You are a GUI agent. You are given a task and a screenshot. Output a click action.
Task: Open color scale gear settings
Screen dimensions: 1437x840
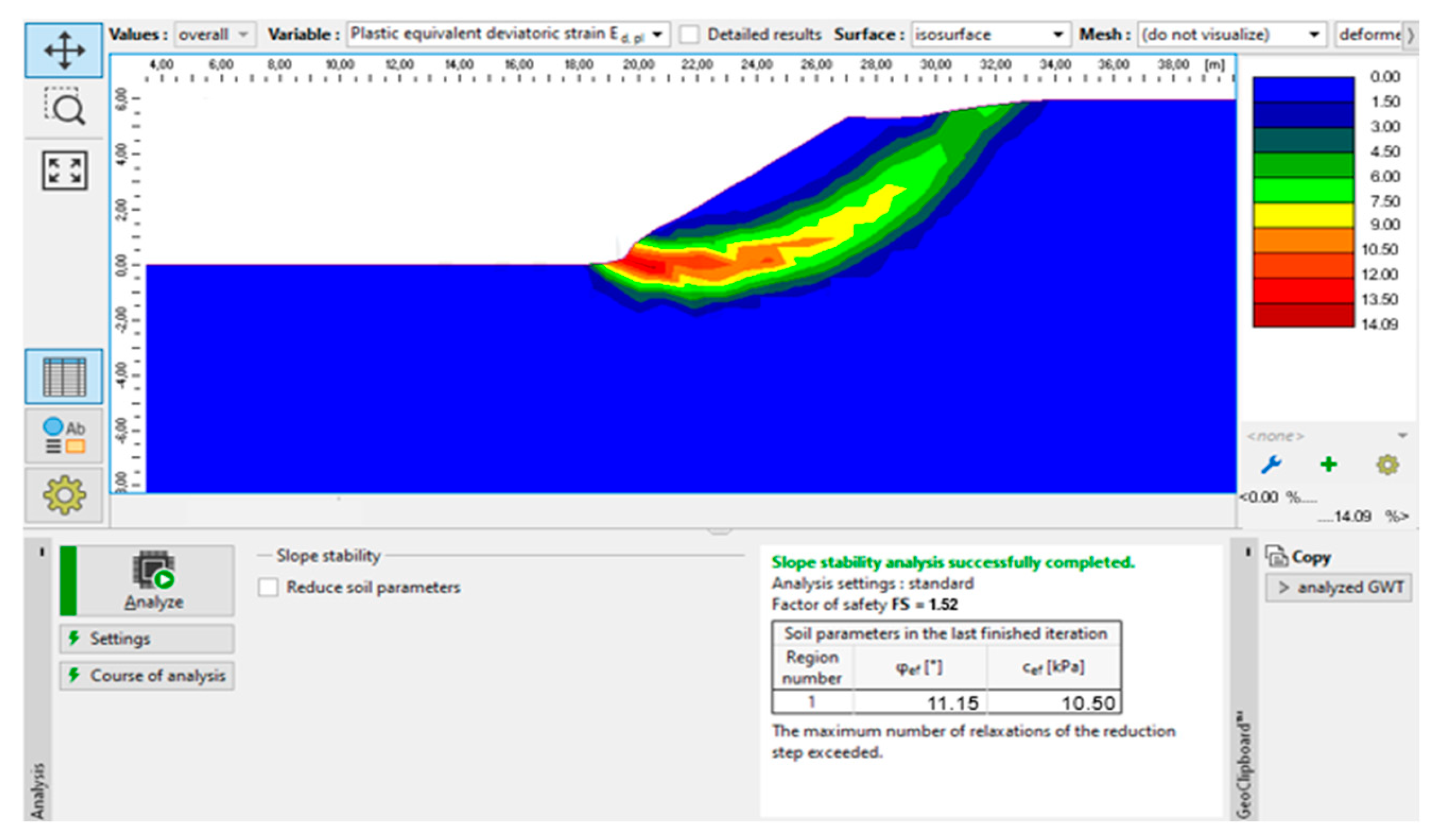coord(1387,465)
